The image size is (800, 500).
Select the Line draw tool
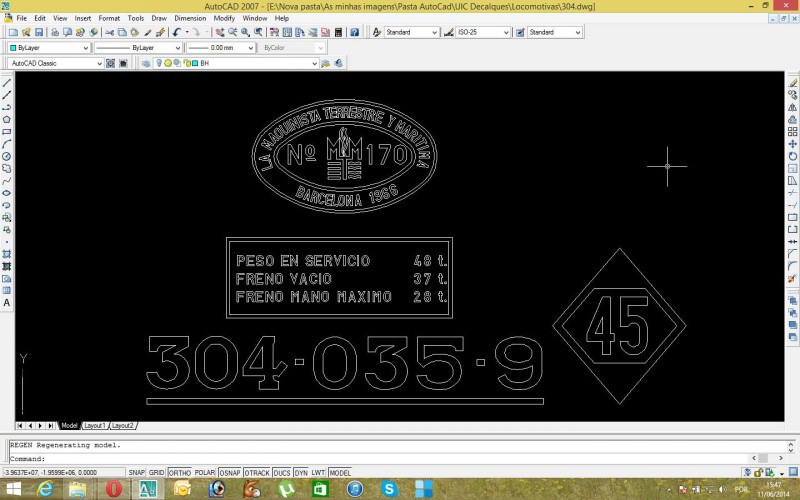click(7, 83)
